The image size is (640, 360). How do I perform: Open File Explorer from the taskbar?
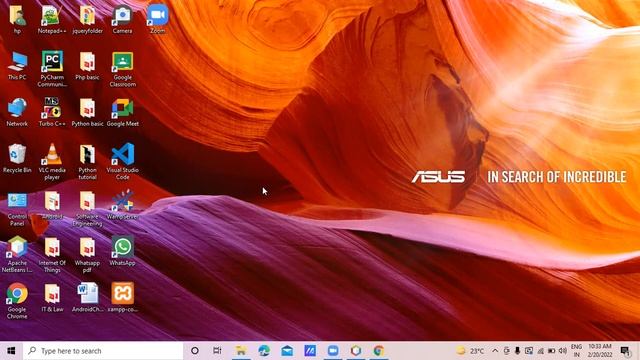pyautogui.click(x=241, y=351)
